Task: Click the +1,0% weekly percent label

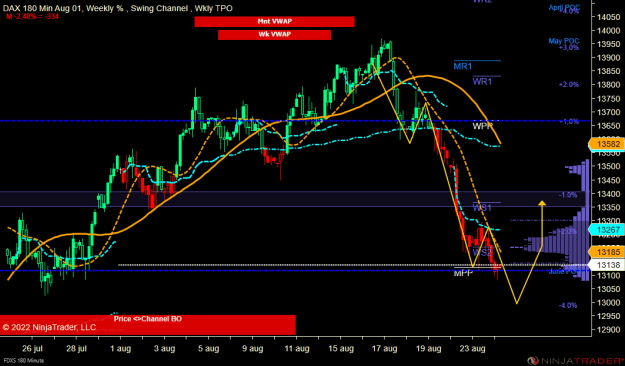Action: pyautogui.click(x=569, y=121)
